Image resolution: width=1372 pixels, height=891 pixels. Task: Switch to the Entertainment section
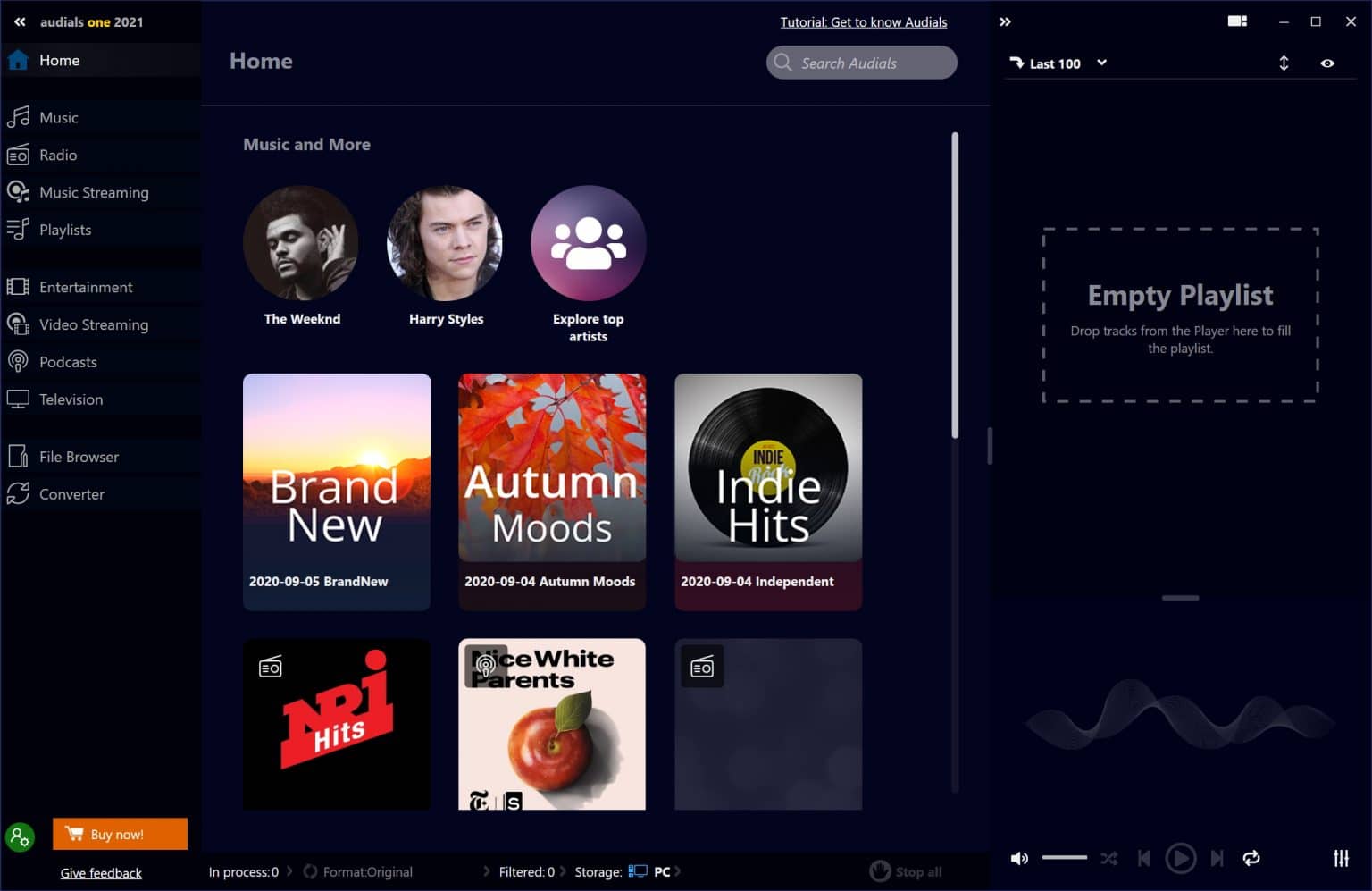(x=86, y=287)
